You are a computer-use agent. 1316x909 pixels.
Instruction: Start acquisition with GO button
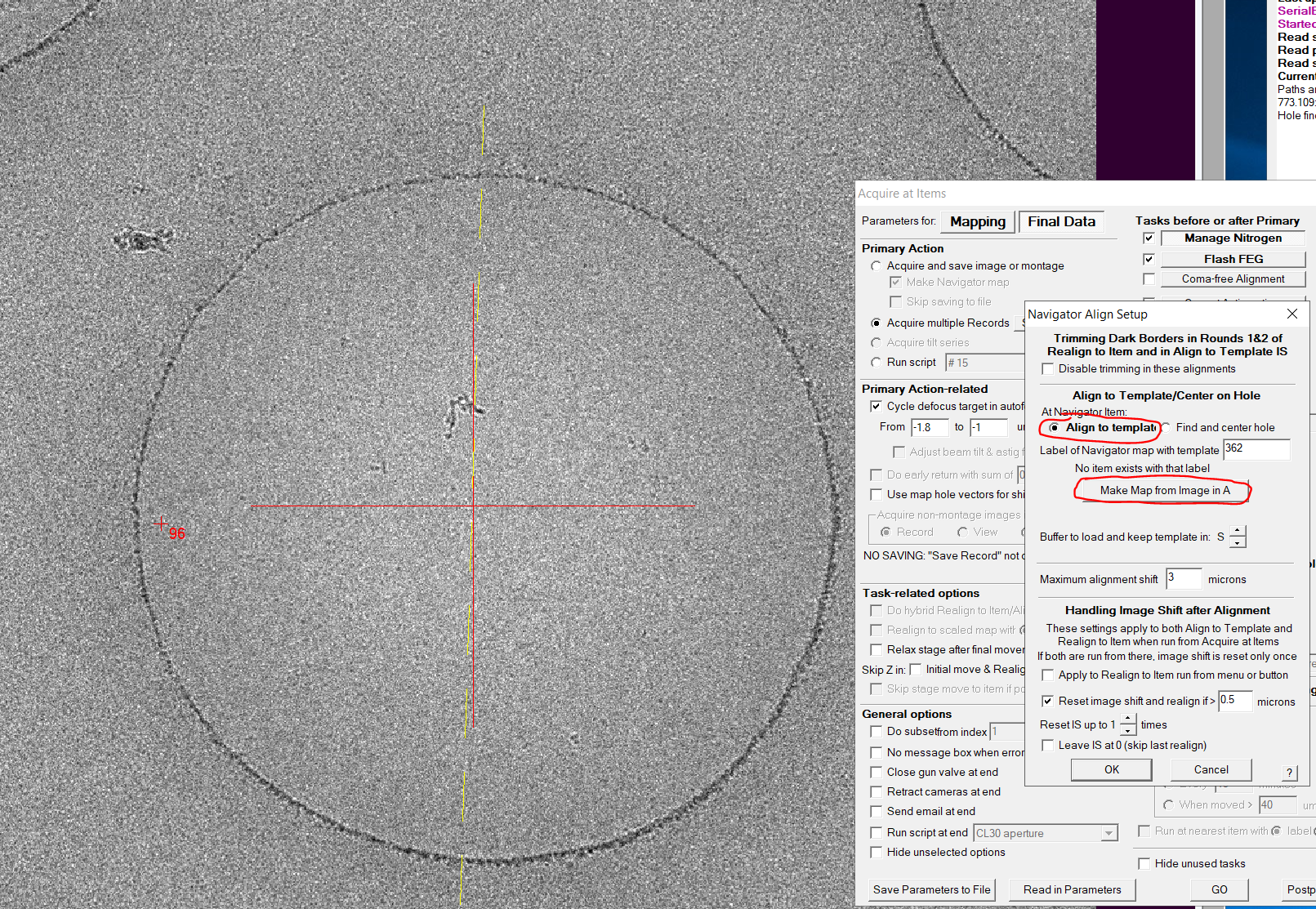(1219, 890)
